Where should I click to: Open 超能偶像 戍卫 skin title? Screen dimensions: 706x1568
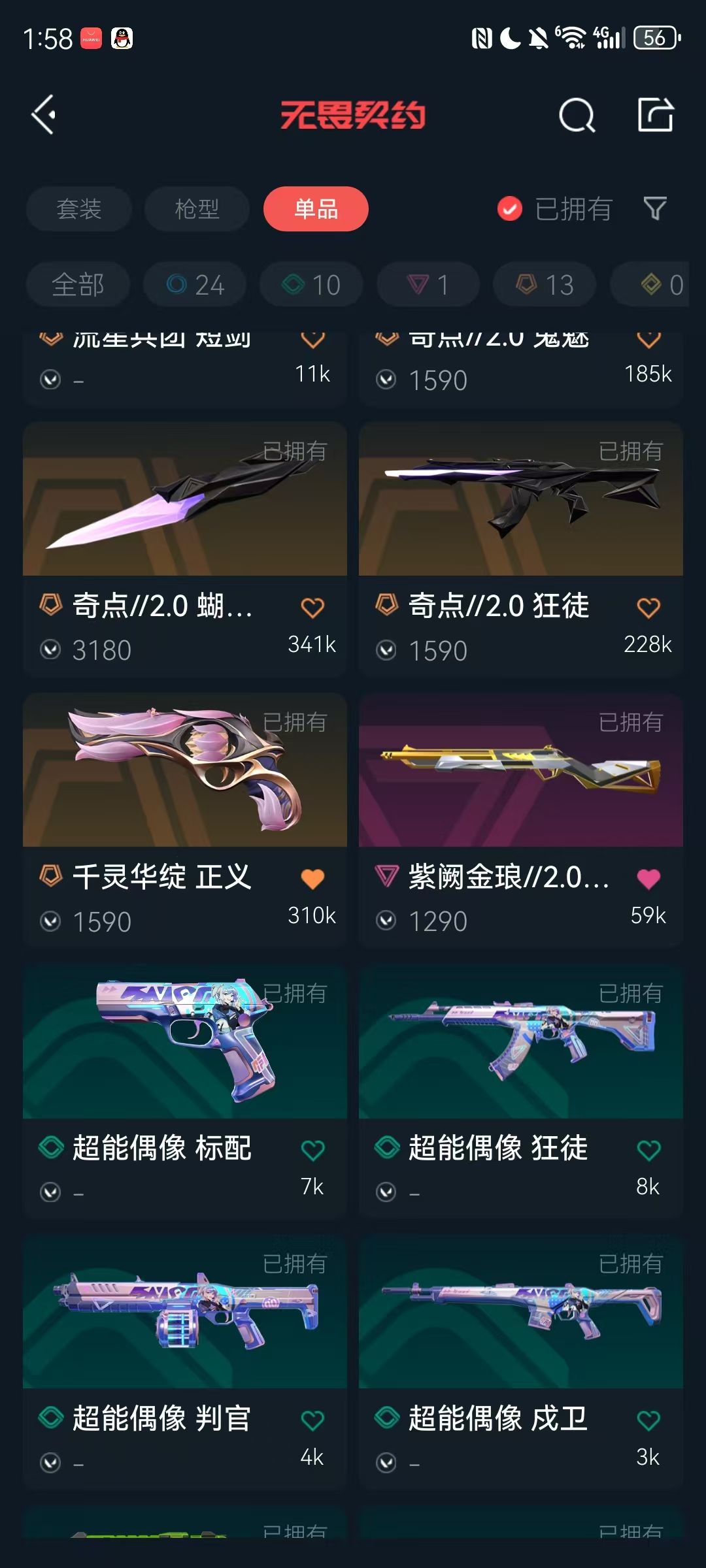point(498,1418)
